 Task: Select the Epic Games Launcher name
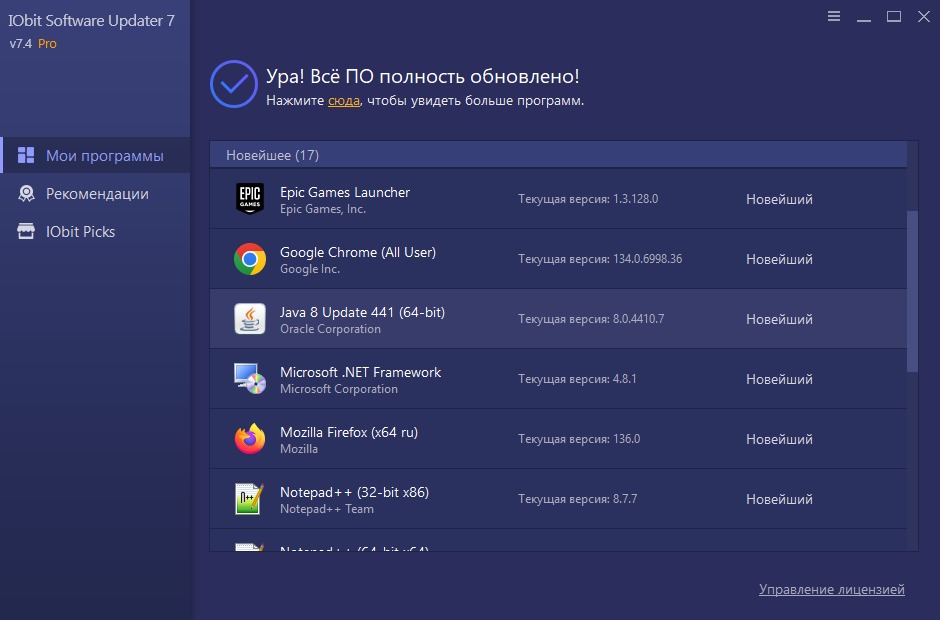pyautogui.click(x=345, y=192)
